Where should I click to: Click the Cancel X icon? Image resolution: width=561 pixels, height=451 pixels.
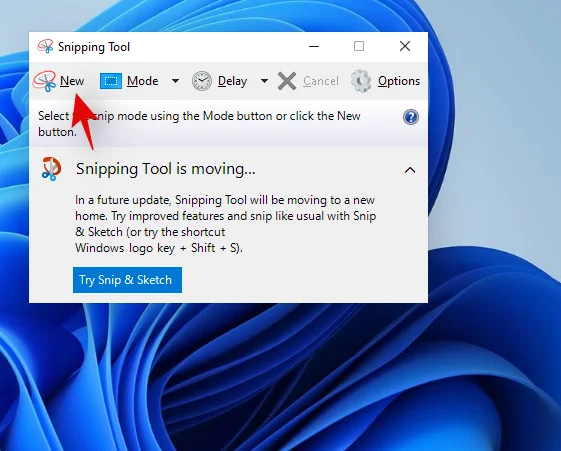point(287,81)
